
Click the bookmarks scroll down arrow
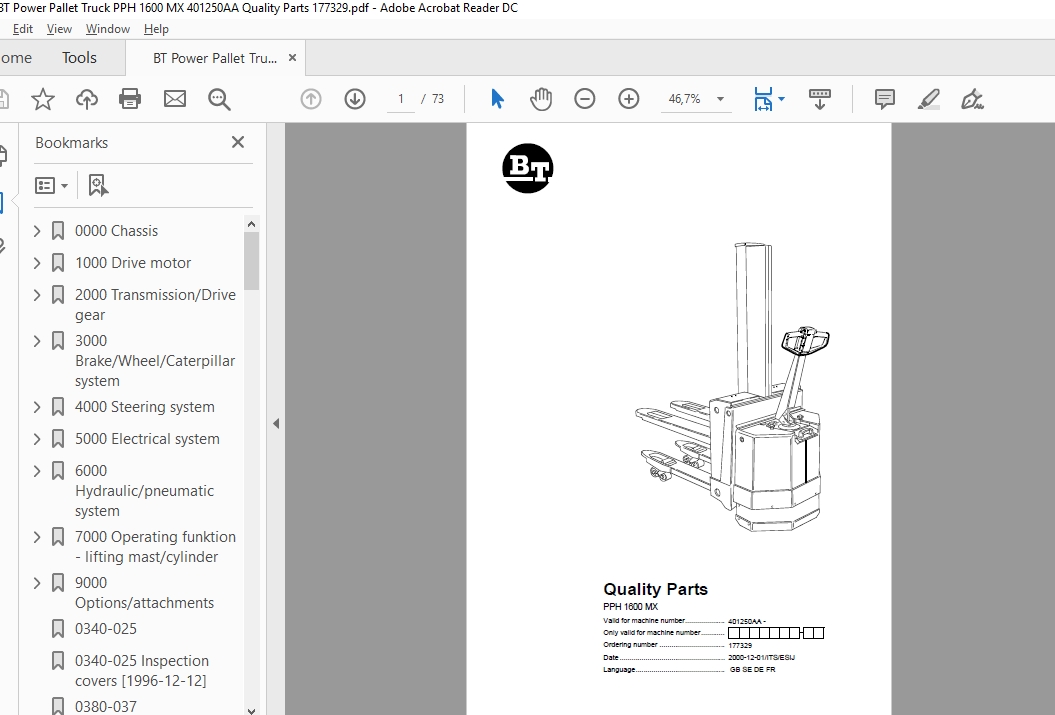tap(252, 710)
